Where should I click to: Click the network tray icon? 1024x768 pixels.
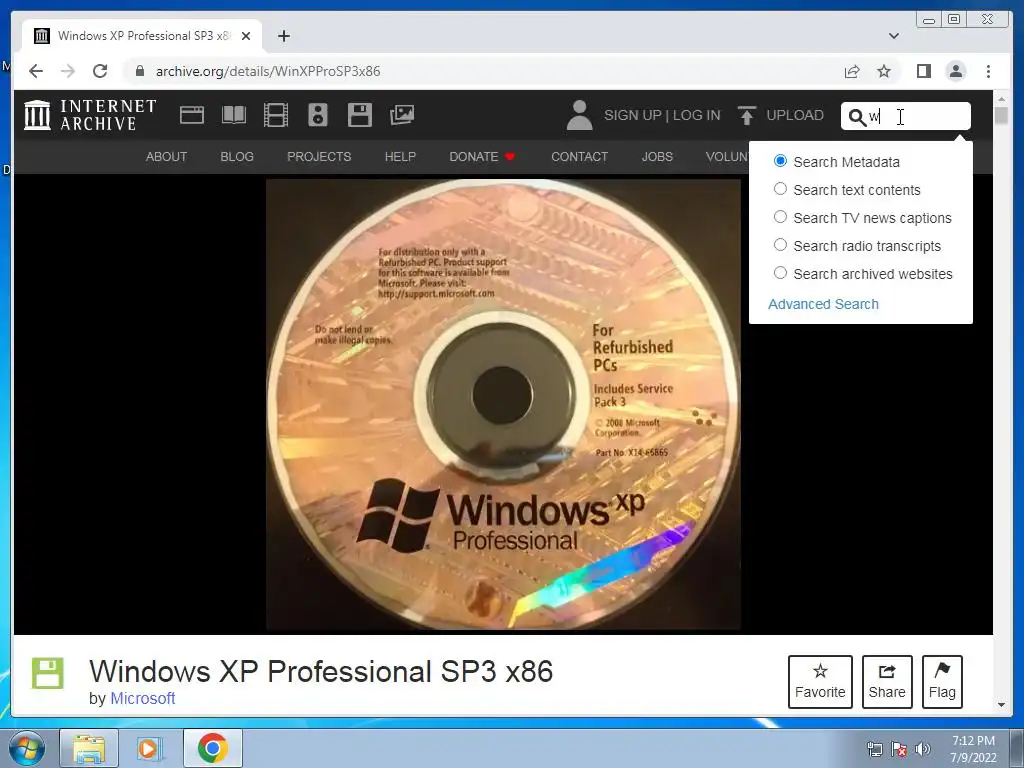click(x=874, y=749)
